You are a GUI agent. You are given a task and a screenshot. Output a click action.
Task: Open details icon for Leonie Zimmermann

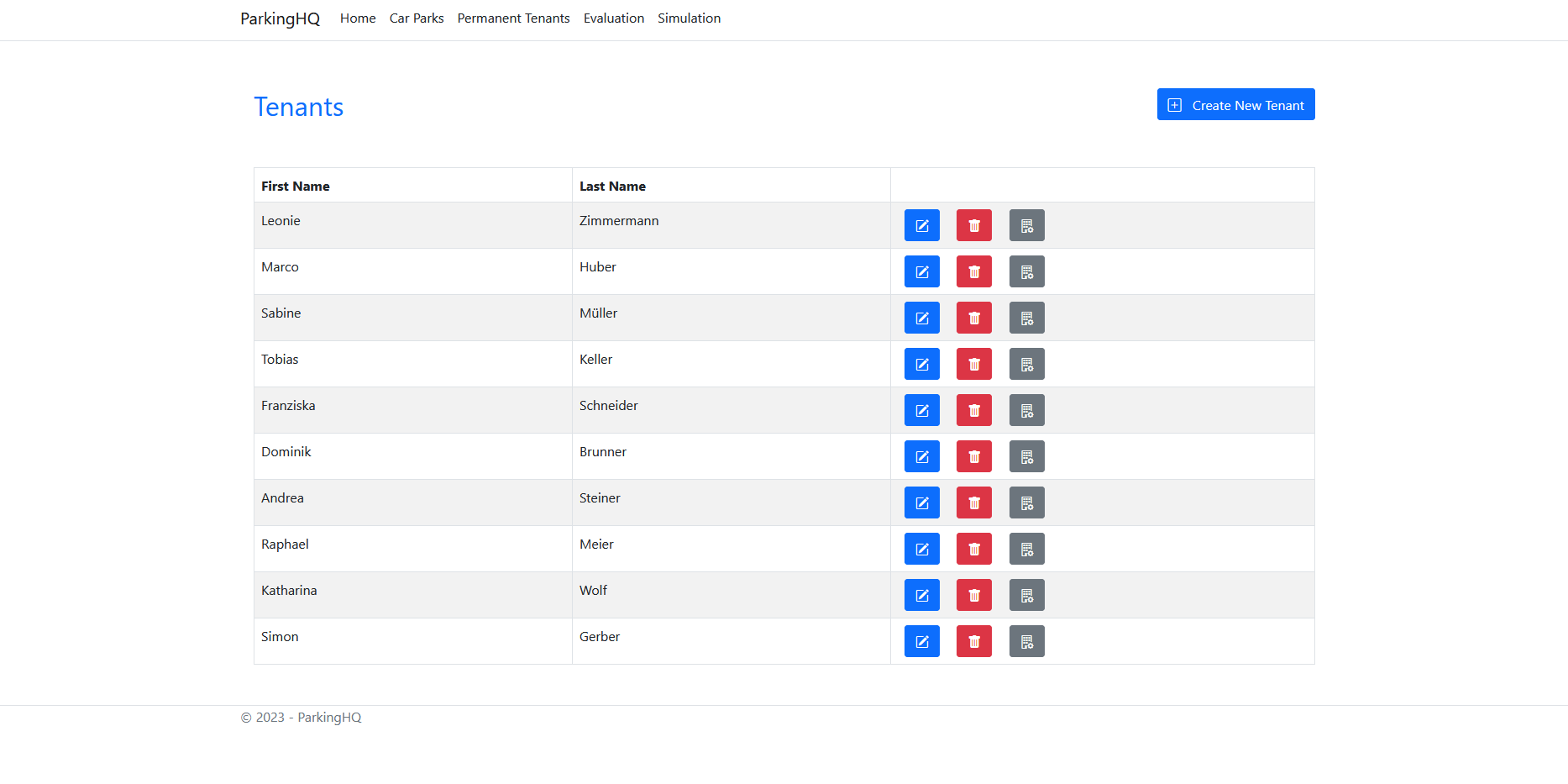(1026, 225)
